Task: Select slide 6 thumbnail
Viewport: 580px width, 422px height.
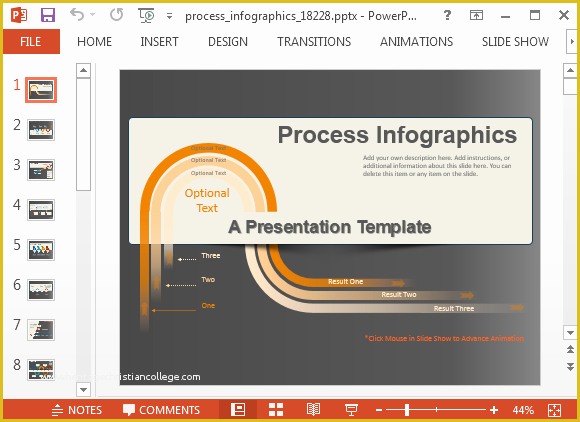Action: point(41,290)
